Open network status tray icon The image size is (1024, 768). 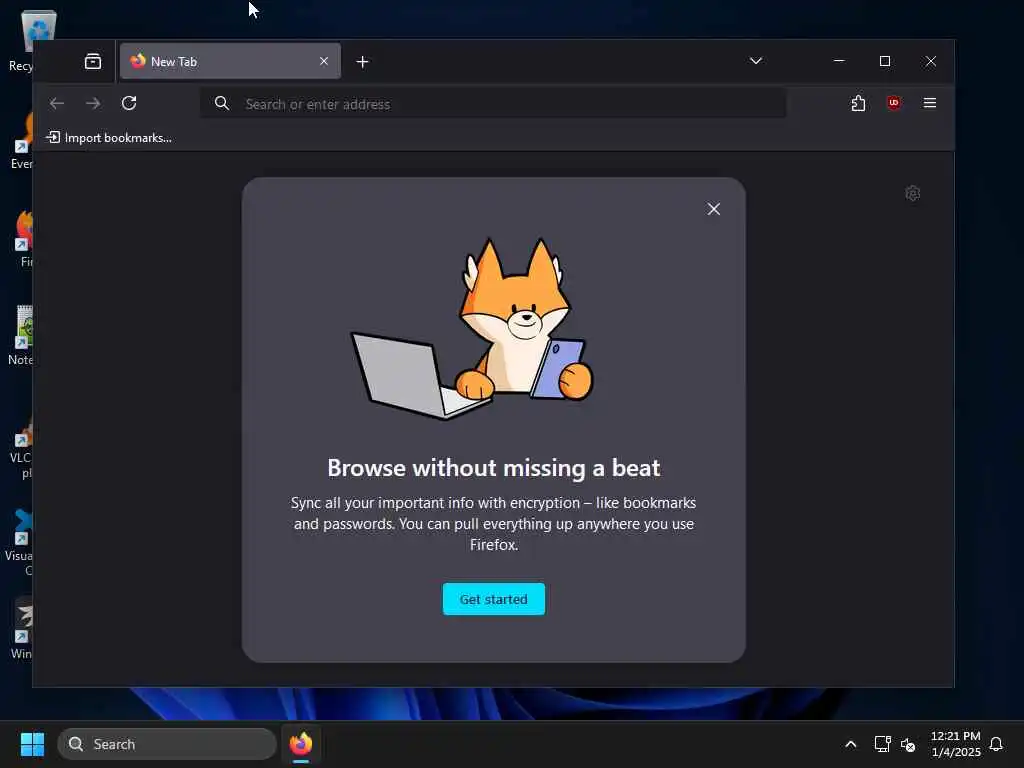882,744
